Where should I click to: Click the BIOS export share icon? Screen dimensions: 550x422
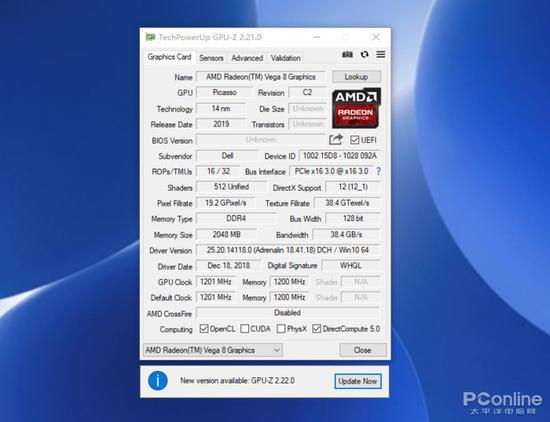[x=336, y=140]
